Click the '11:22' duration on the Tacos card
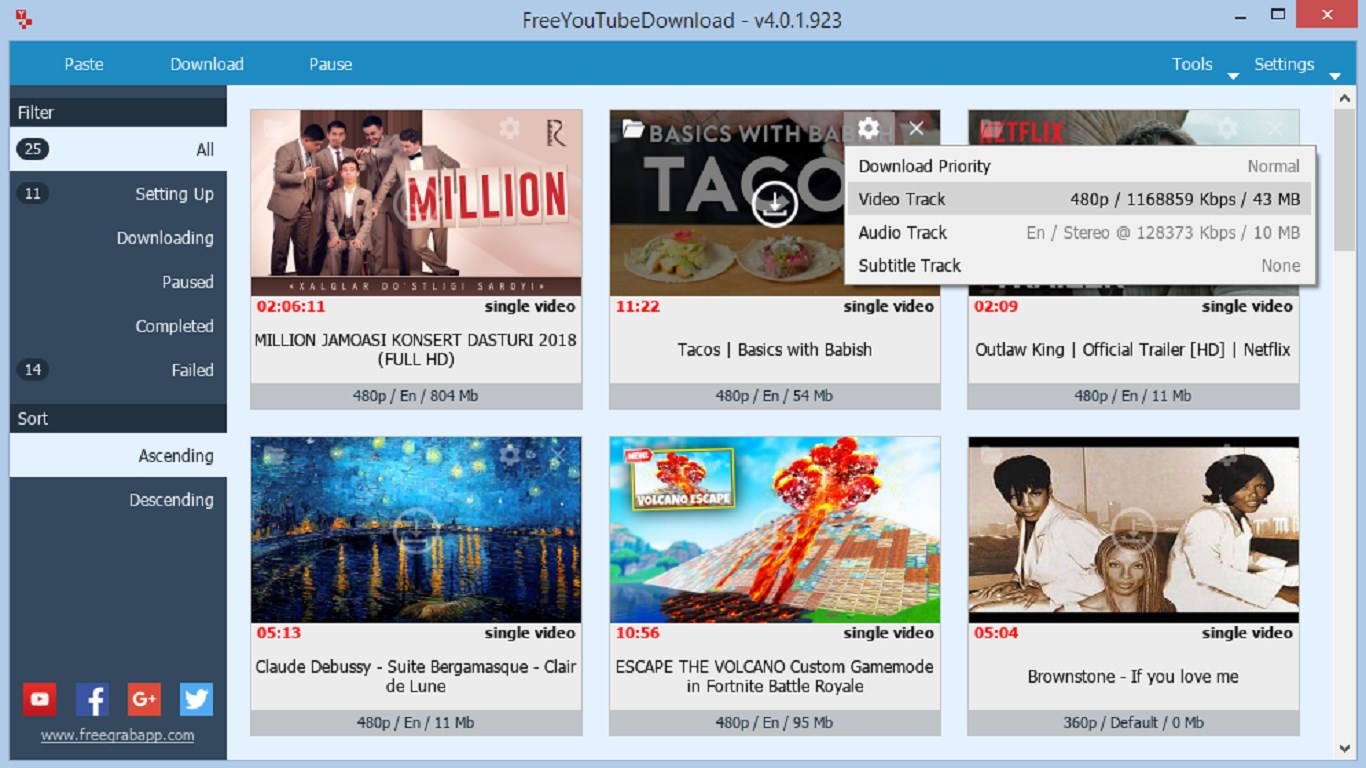Viewport: 1366px width, 768px height. click(x=638, y=306)
